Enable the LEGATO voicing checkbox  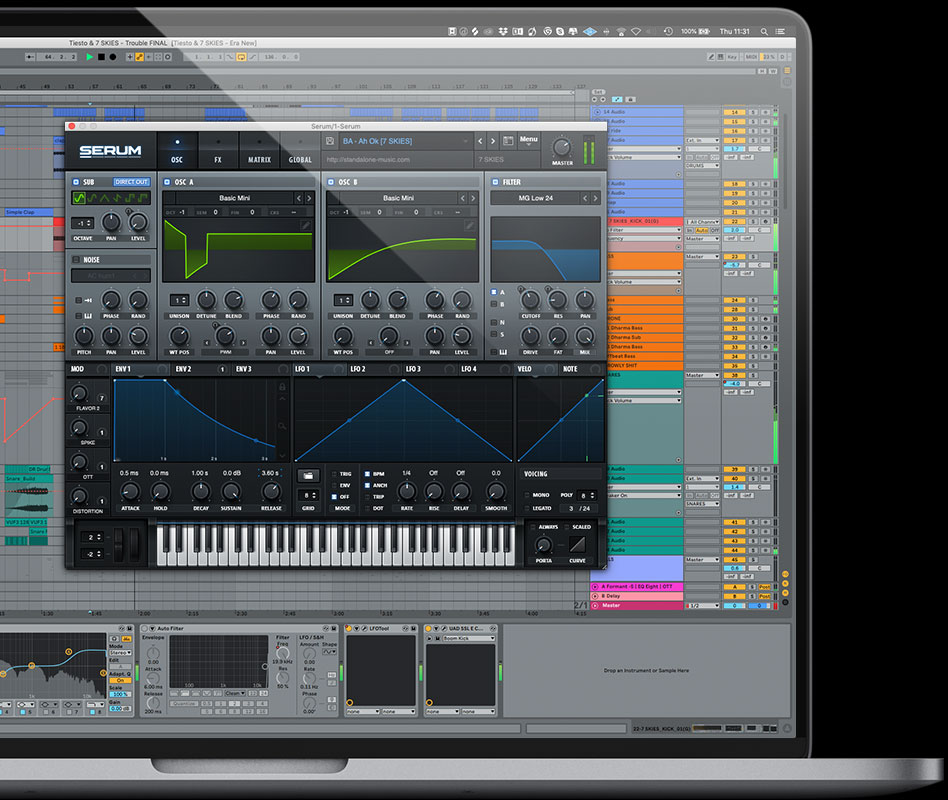pyautogui.click(x=527, y=509)
